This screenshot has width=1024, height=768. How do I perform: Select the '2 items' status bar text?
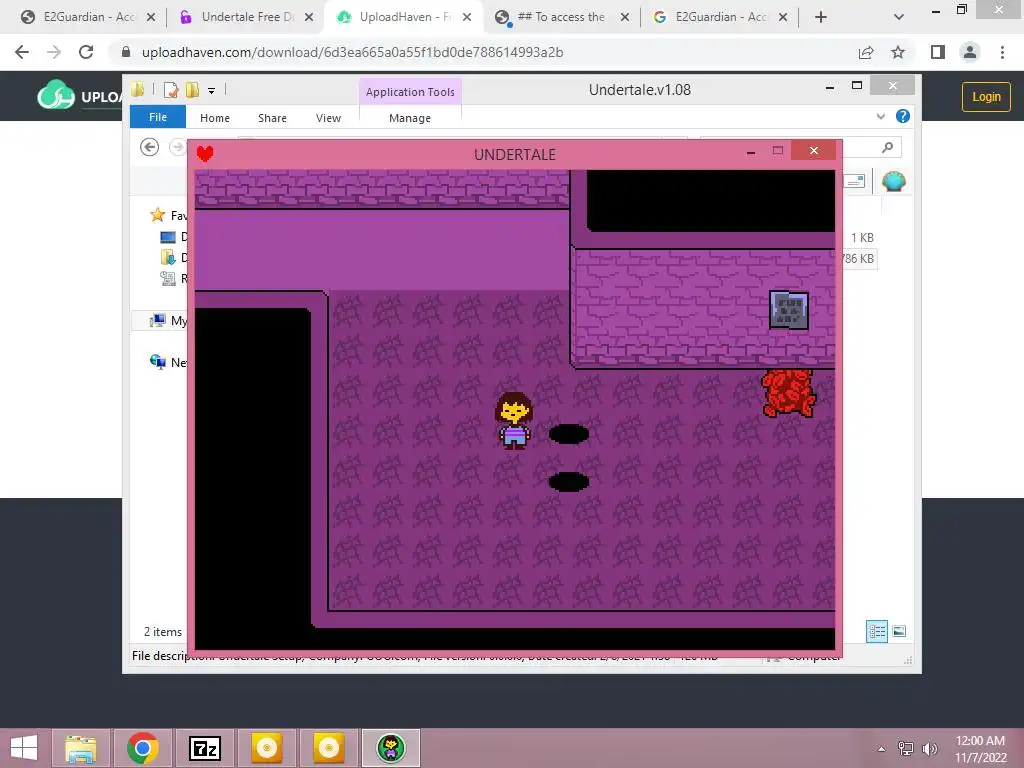pos(163,632)
